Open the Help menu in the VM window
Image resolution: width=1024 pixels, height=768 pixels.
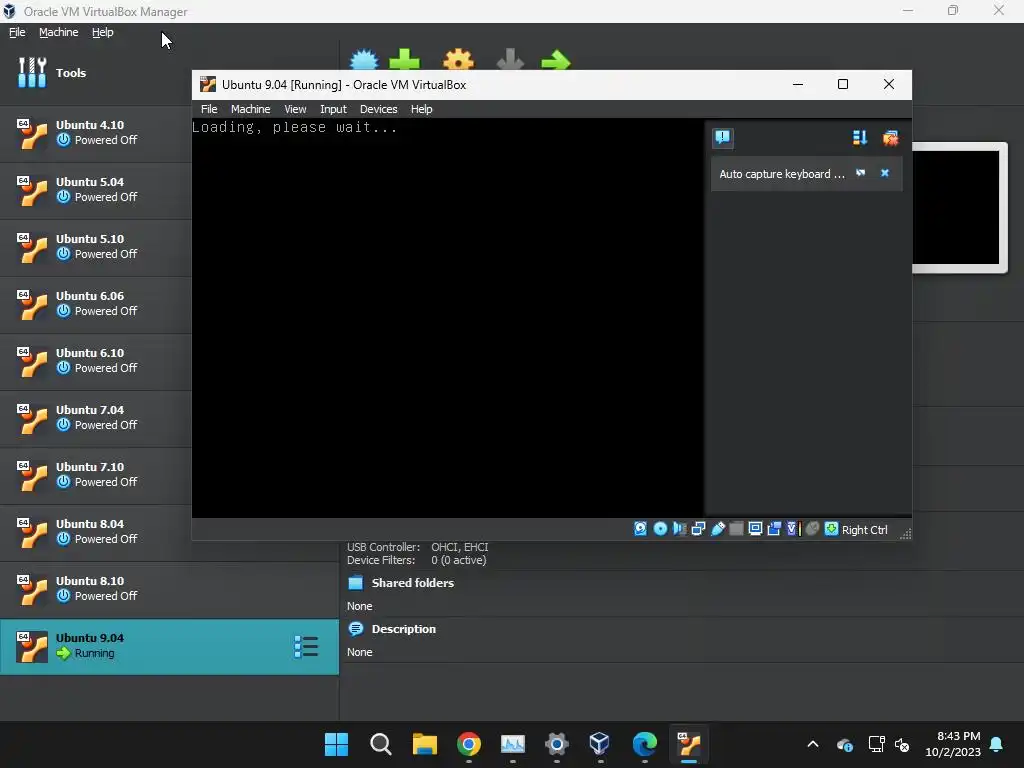(x=421, y=109)
